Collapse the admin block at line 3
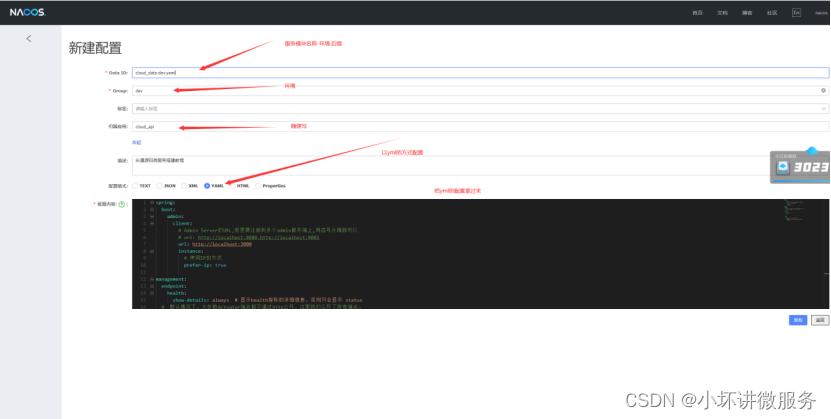Viewport: 831px width, 419px height. coord(152,216)
